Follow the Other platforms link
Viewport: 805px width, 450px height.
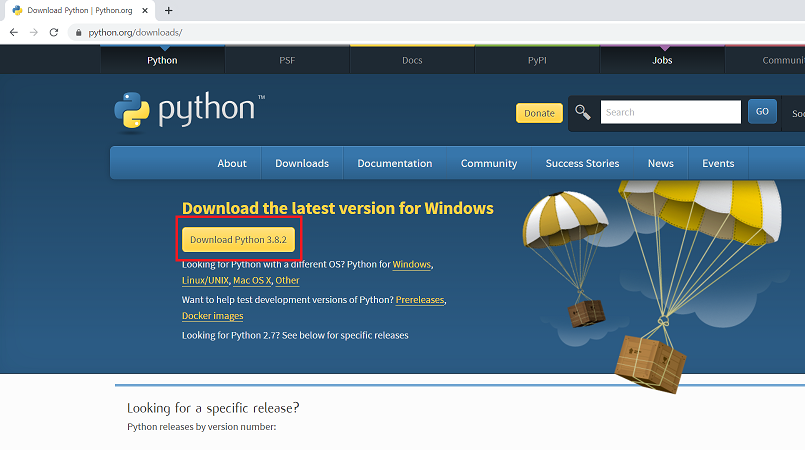[x=288, y=280]
